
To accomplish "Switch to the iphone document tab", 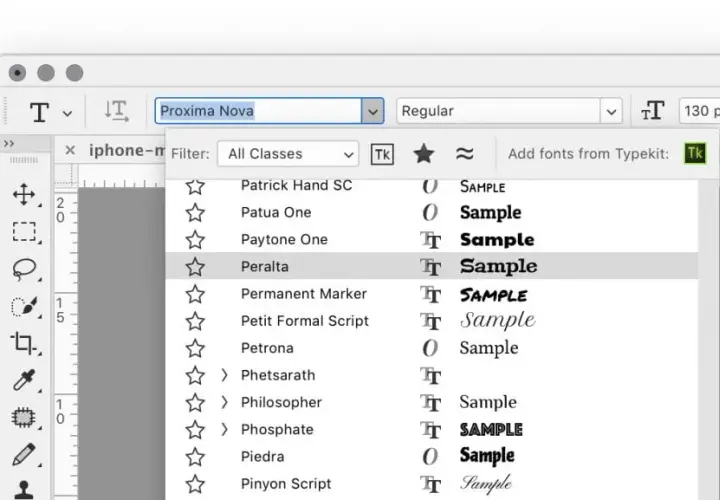I will pos(127,150).
